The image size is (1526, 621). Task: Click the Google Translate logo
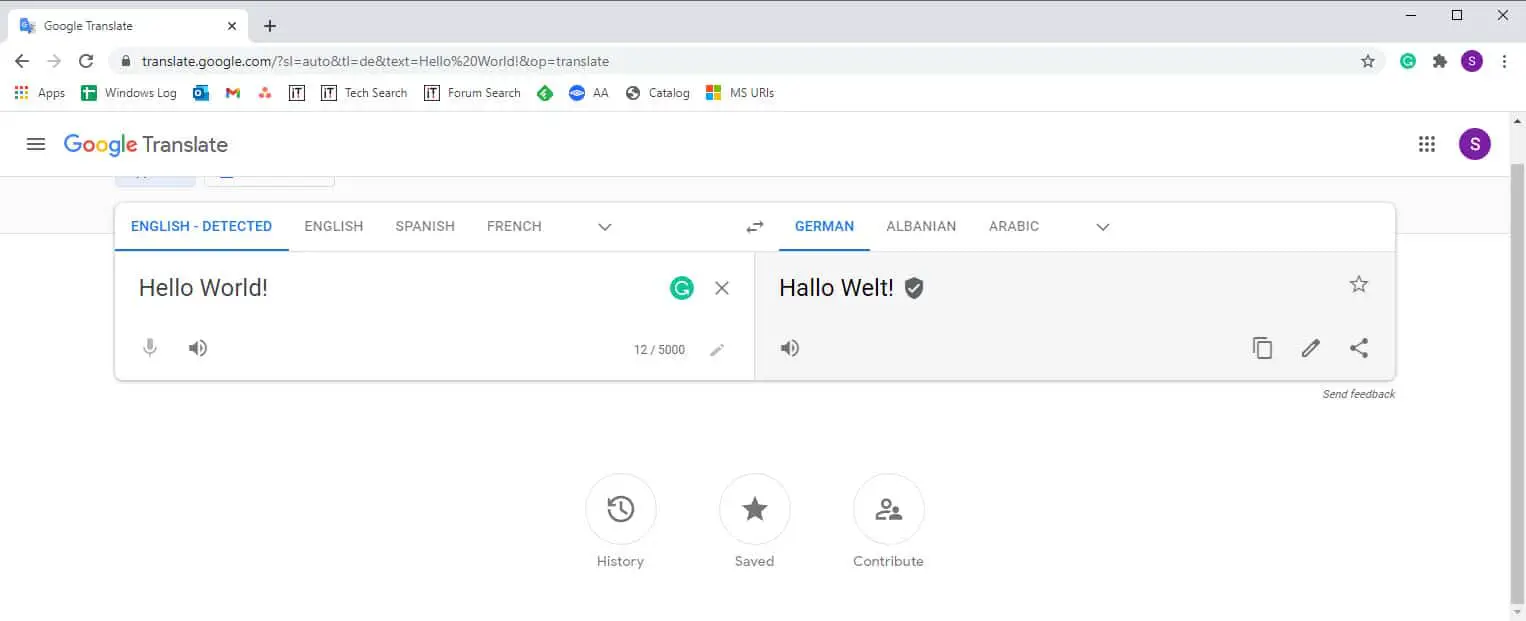146,144
